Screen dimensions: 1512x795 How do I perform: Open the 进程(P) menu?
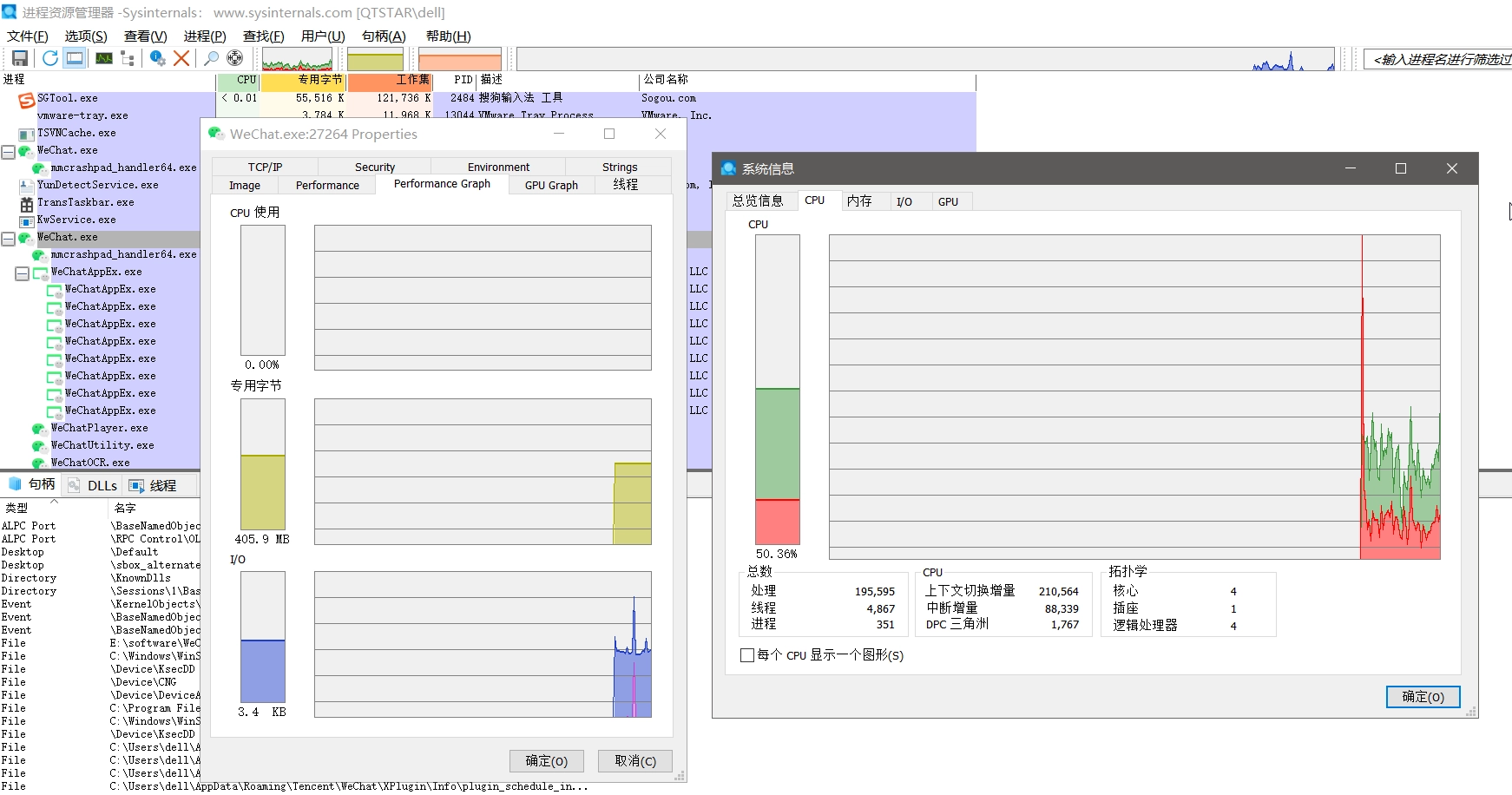coord(205,36)
